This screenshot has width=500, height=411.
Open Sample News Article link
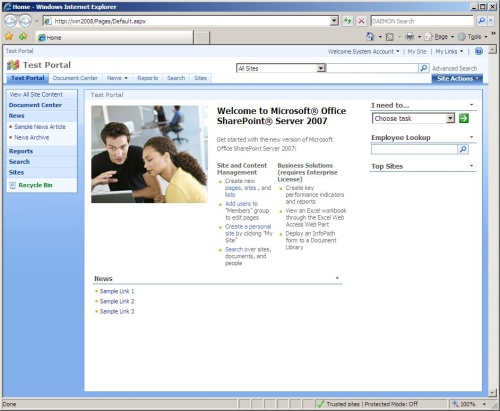[x=40, y=127]
